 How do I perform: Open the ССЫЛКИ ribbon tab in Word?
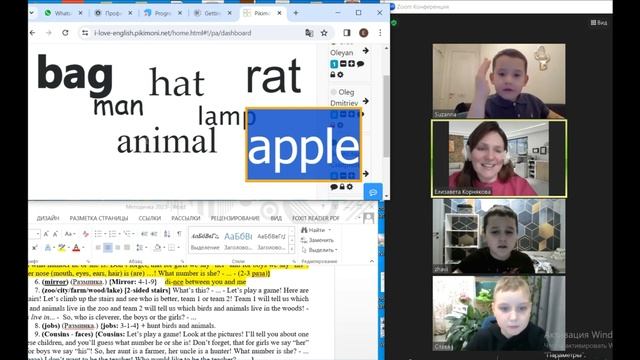[x=150, y=218]
